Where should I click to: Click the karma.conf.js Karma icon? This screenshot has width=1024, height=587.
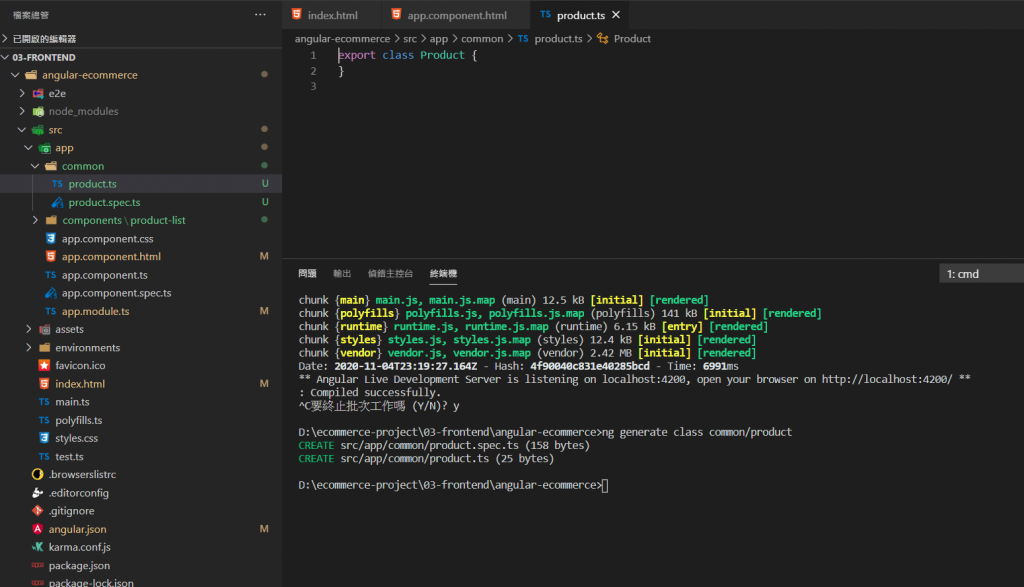coord(38,547)
